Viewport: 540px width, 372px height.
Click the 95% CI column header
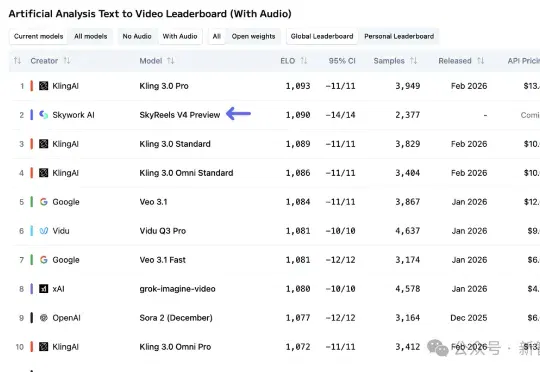(342, 61)
